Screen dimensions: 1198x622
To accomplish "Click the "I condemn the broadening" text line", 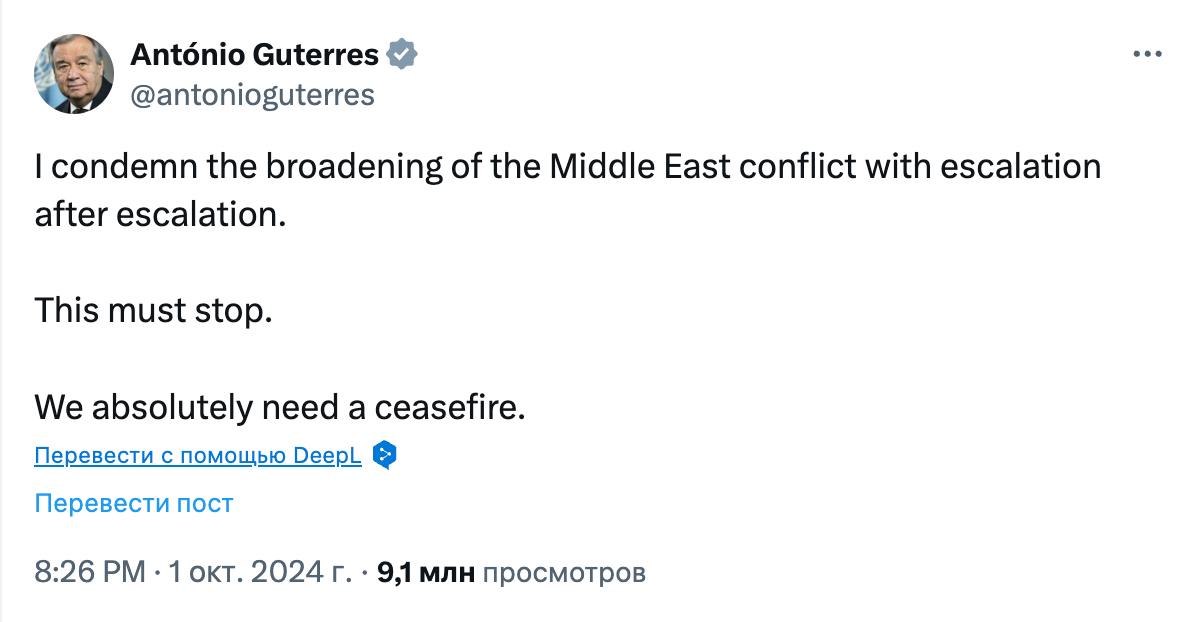I will [567, 166].
